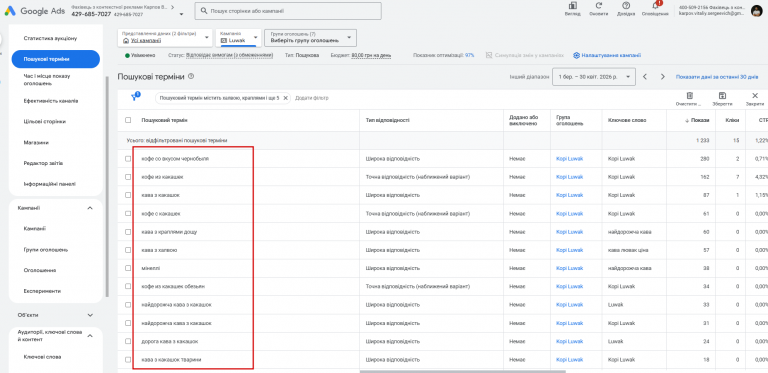The width and height of the screenshot is (768, 373).
Task: Open Представлення даних Усі кампанії dropdown
Action: click(x=166, y=38)
